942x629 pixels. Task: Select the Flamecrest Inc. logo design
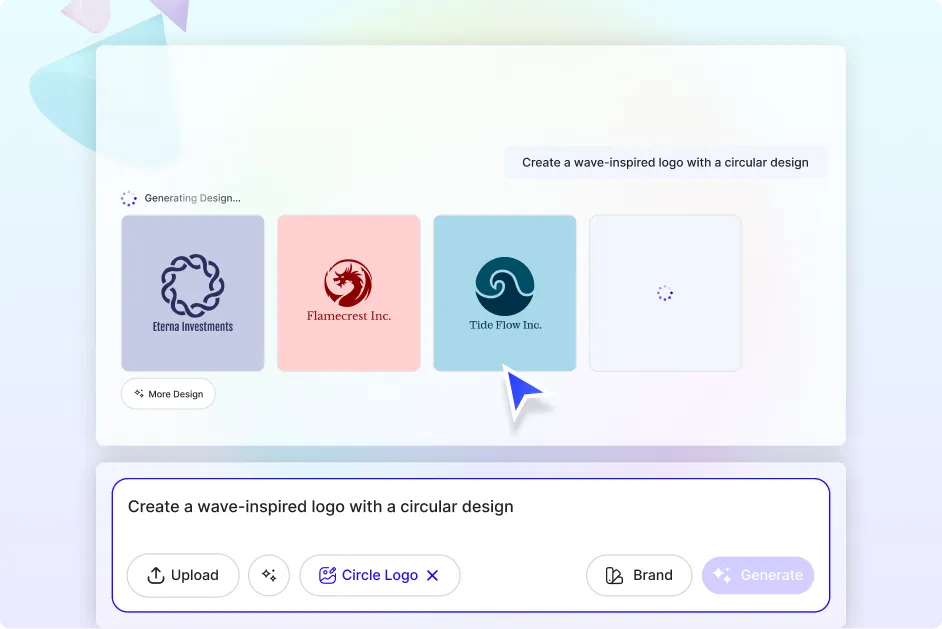(348, 292)
